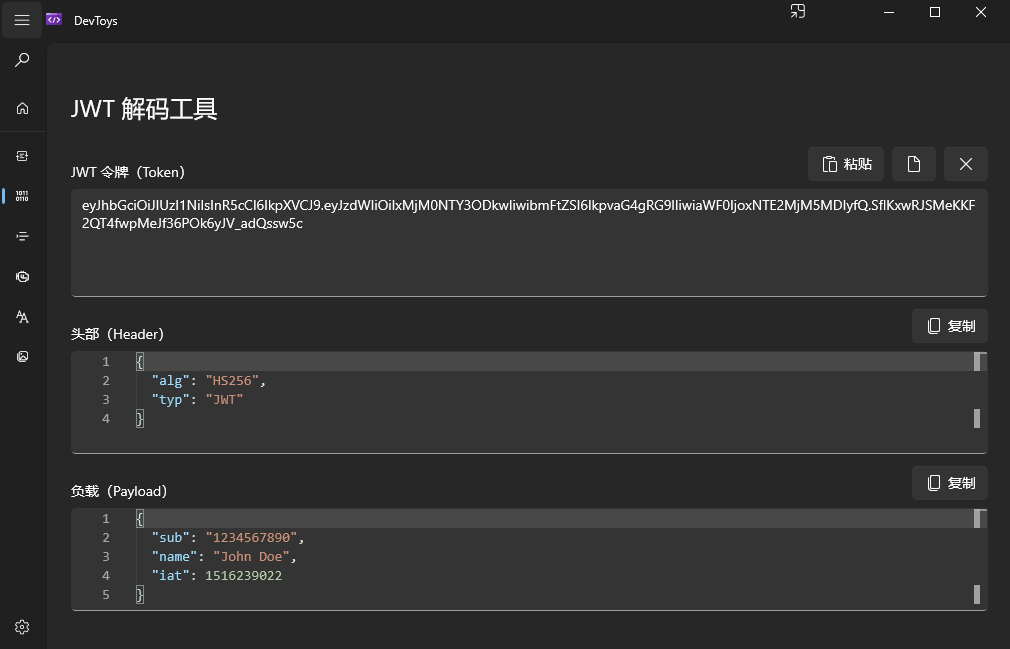Open the Formatters tool group
Viewport: 1010px width, 649px height.
click(x=22, y=236)
